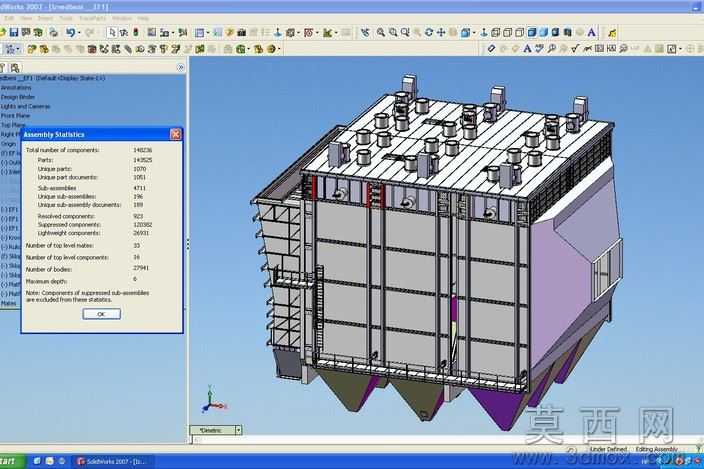Image resolution: width=704 pixels, height=469 pixels.
Task: Open the Undo history dropdown arrow
Action: tap(79, 33)
